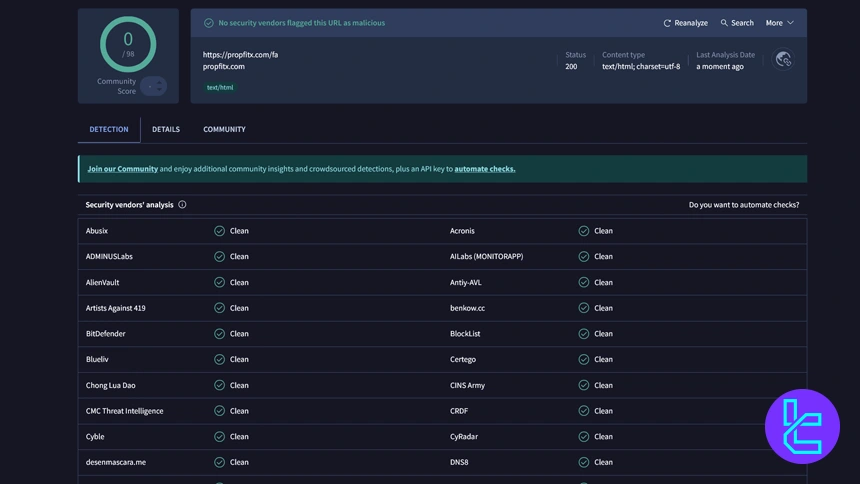Click the Blueliv clean check icon
Viewport: 860px width, 484px height.
click(219, 359)
